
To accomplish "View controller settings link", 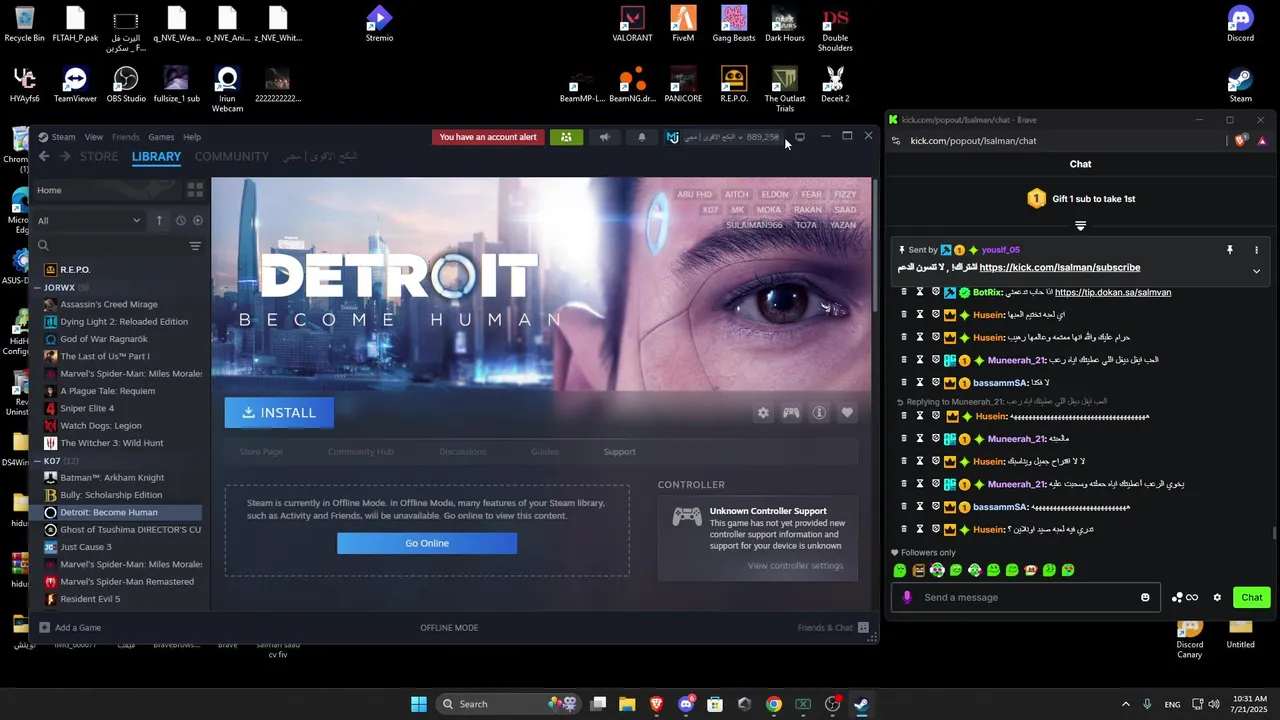I will click(795, 566).
